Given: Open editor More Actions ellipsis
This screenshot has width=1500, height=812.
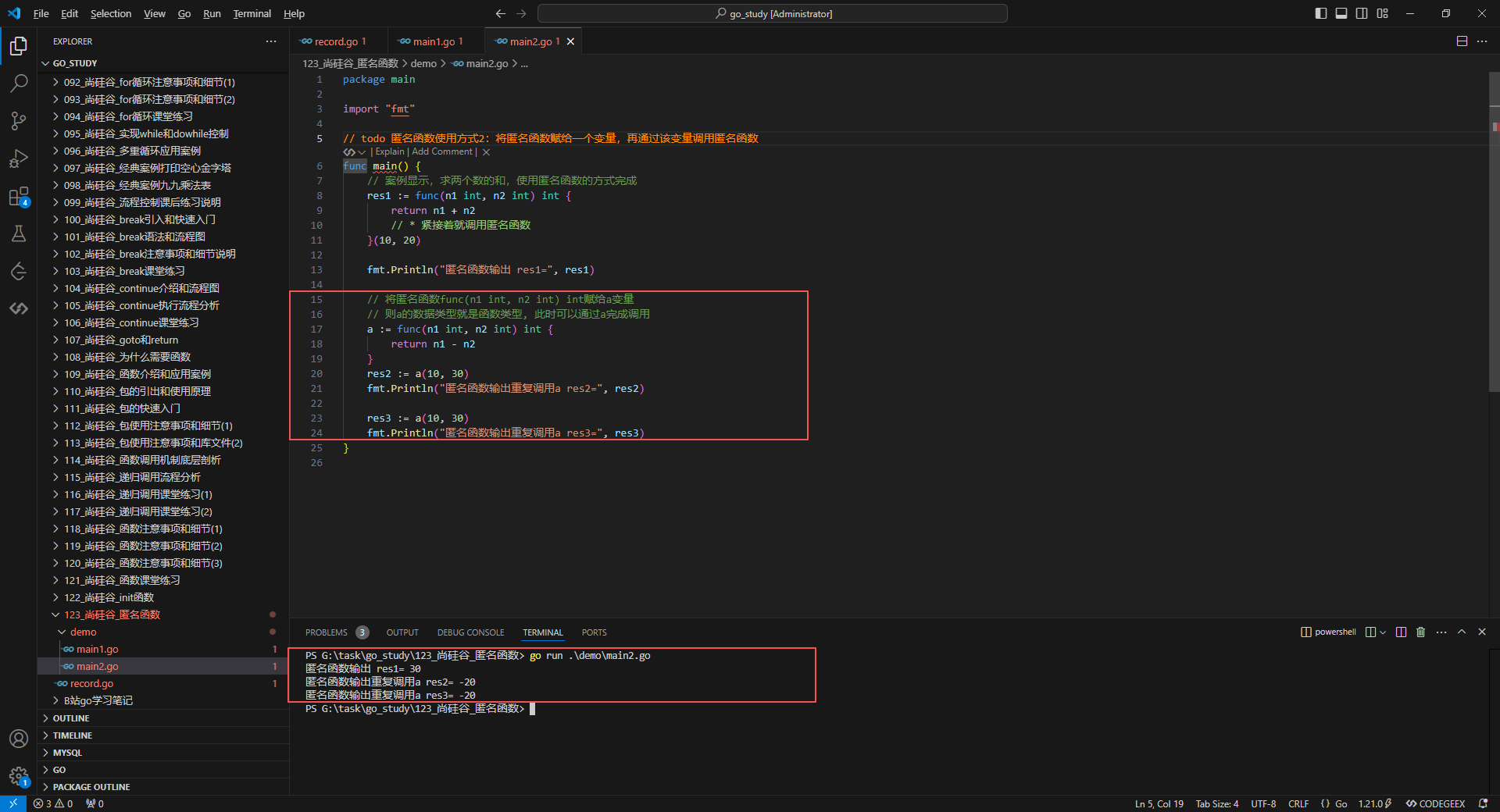Looking at the screenshot, I should 1482,41.
